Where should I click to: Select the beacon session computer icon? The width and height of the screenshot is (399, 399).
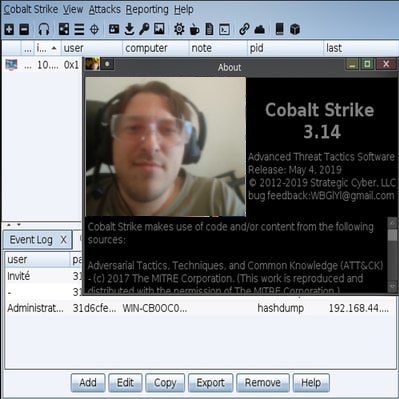(x=11, y=65)
